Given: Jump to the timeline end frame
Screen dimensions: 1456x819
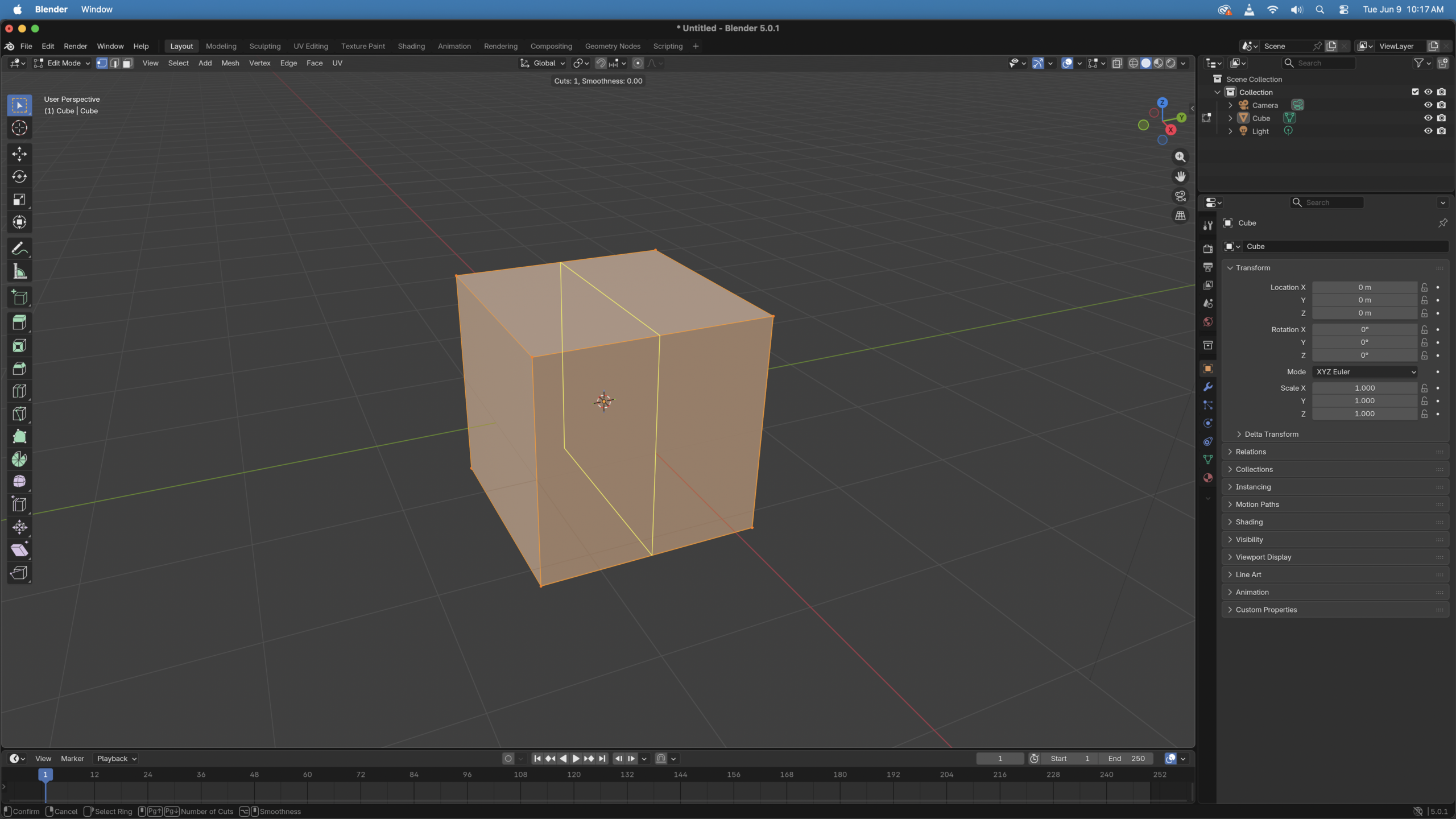Looking at the screenshot, I should tap(602, 758).
